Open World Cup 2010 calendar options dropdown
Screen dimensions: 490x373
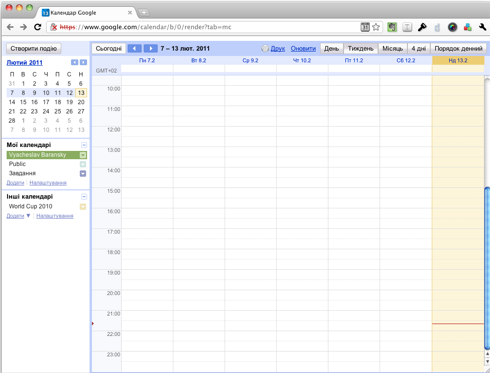pos(83,207)
